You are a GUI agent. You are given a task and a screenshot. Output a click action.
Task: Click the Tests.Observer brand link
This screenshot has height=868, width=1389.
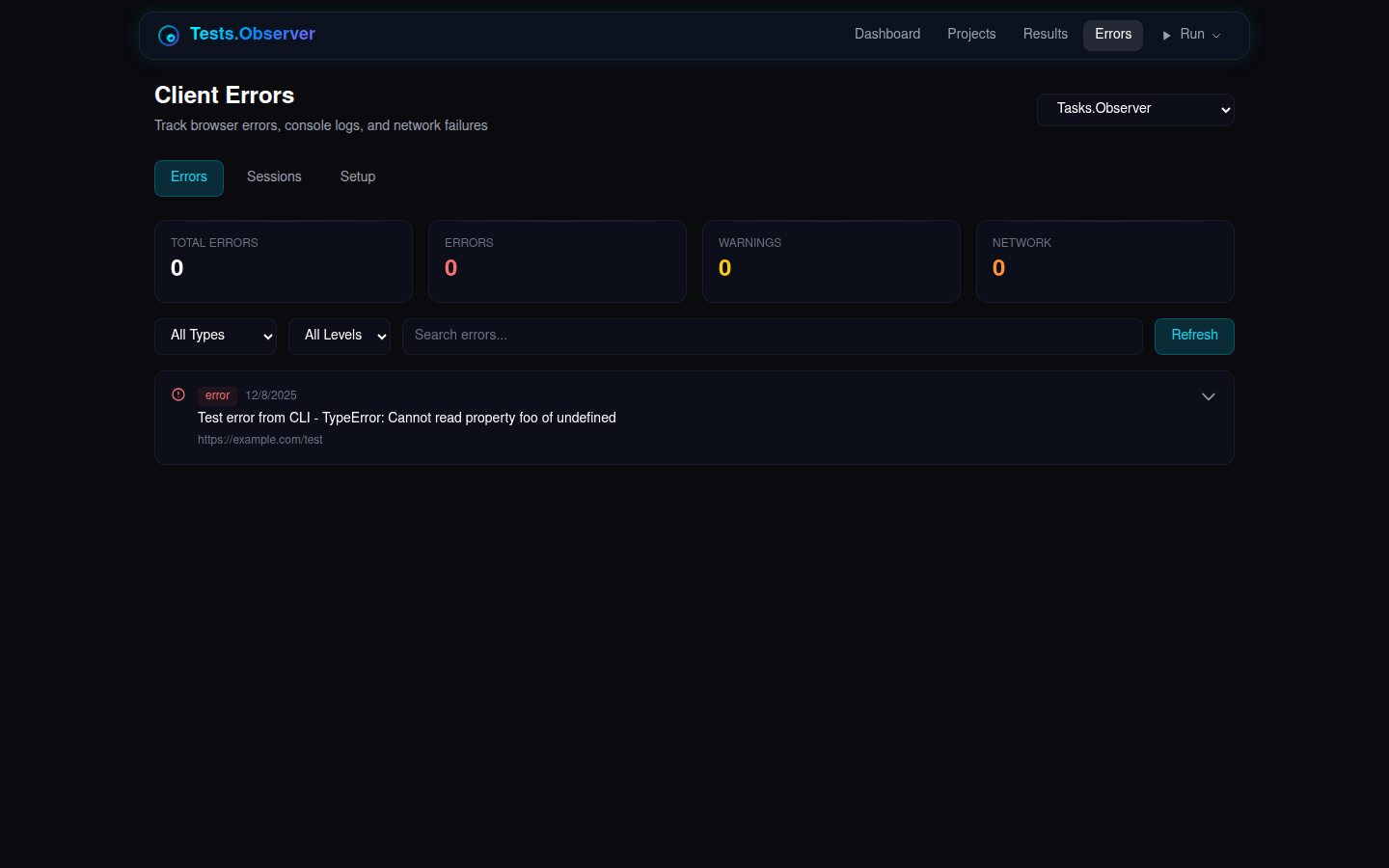point(253,34)
